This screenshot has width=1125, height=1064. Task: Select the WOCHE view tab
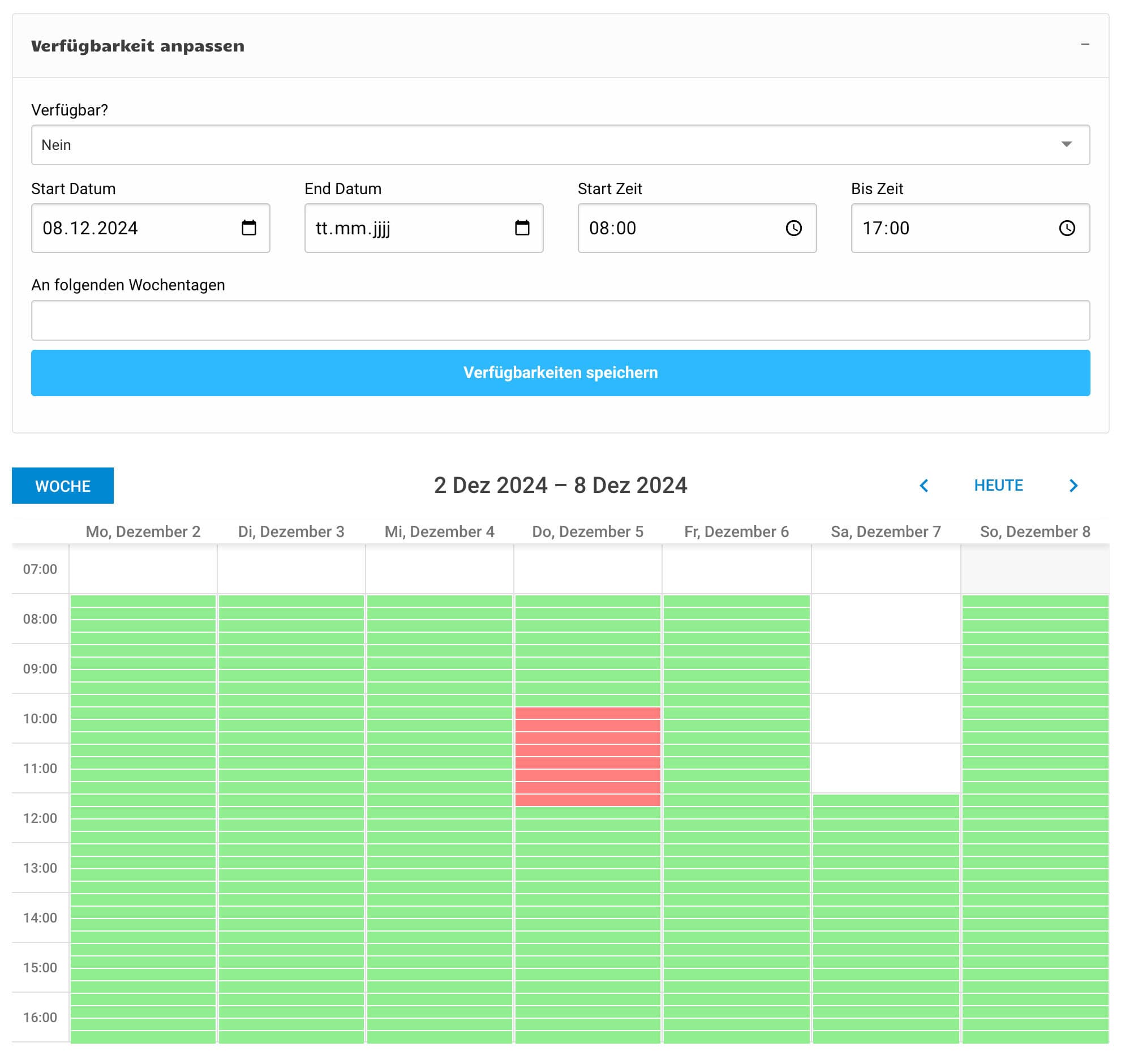[x=63, y=486]
